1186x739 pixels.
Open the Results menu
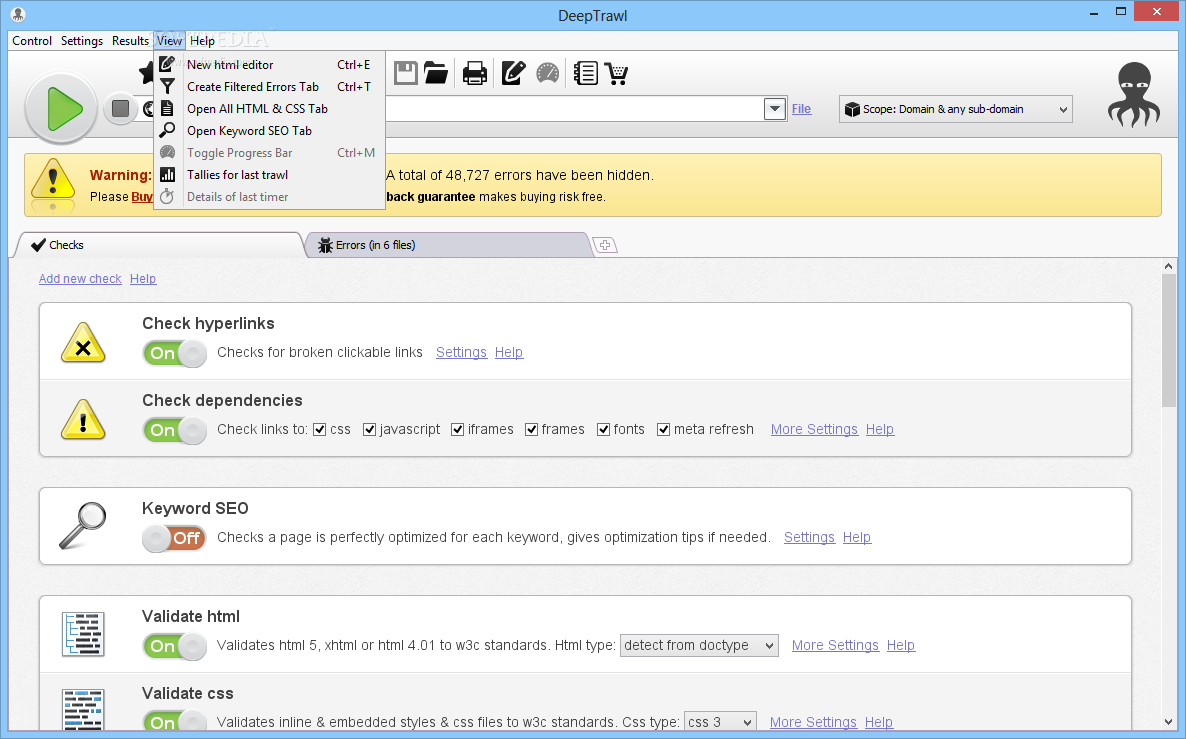pos(130,41)
